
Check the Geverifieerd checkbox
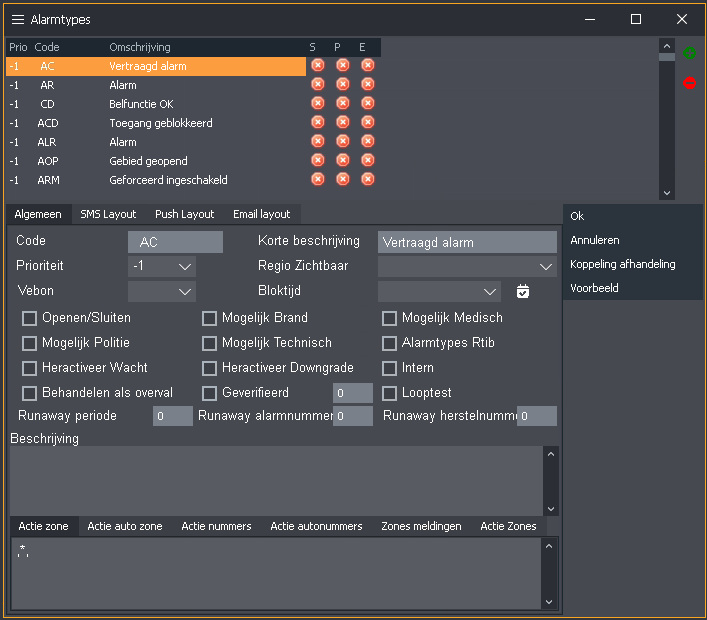click(x=209, y=393)
